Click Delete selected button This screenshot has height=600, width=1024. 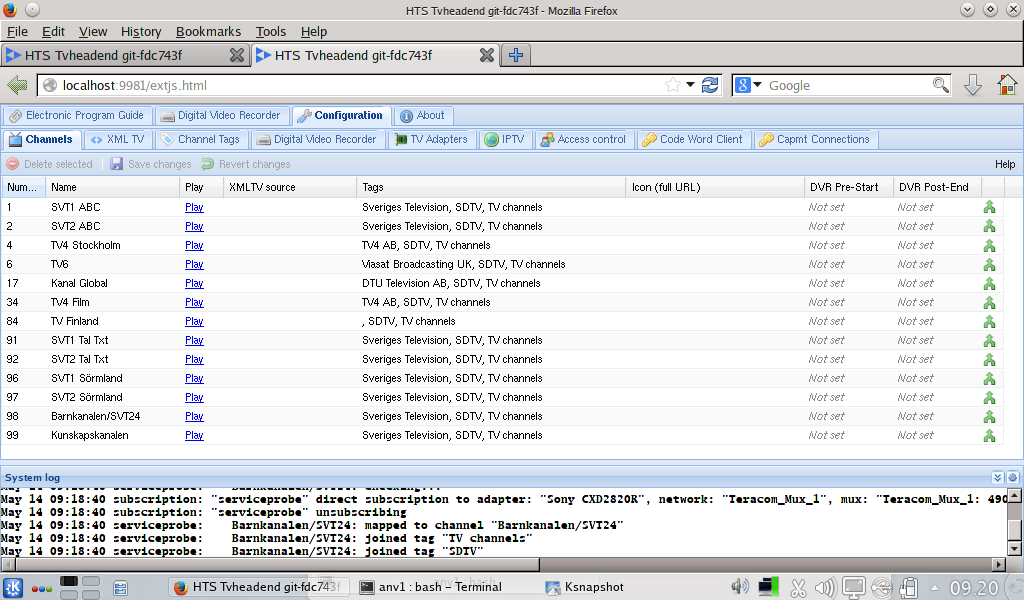click(x=50, y=165)
